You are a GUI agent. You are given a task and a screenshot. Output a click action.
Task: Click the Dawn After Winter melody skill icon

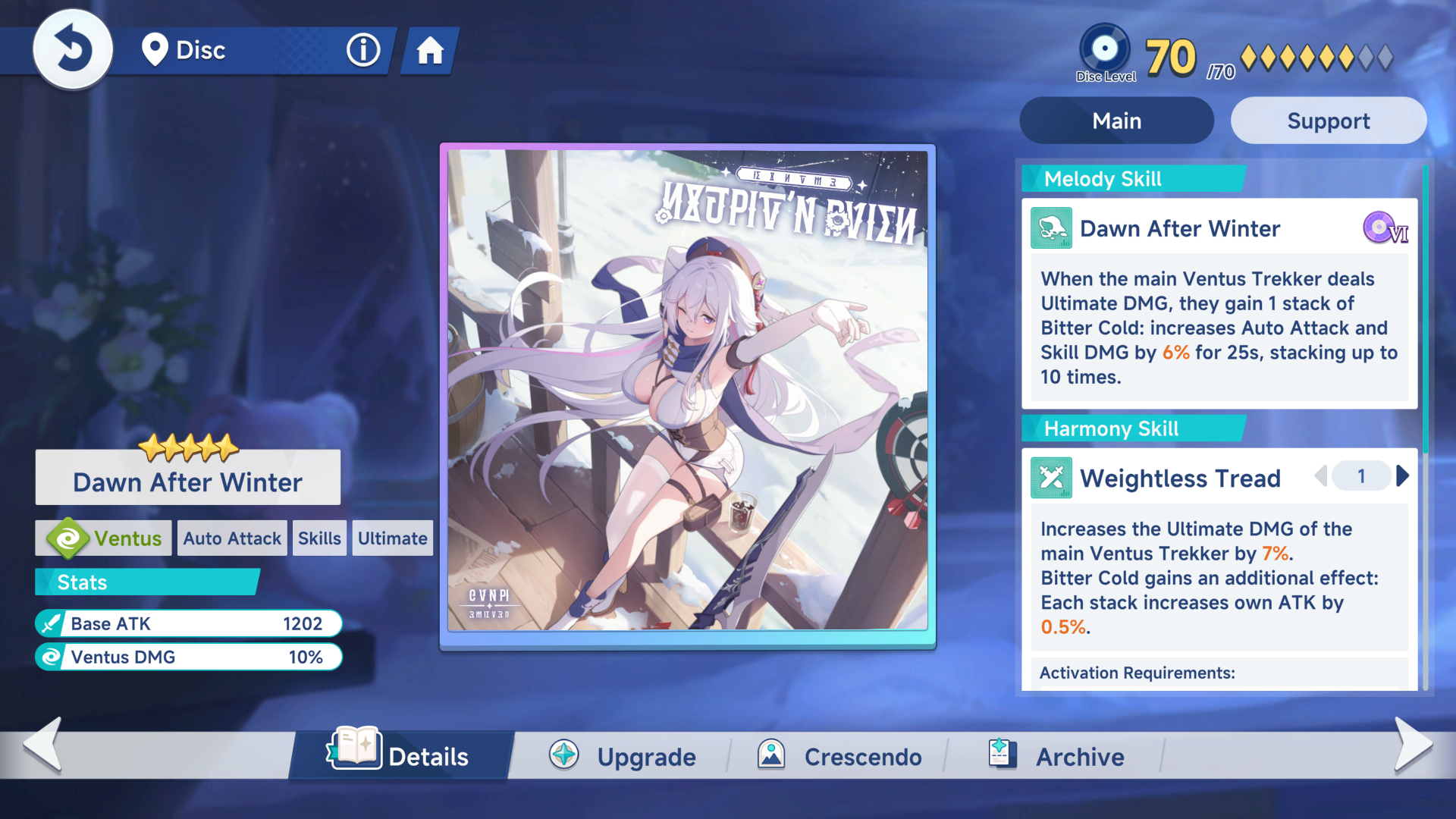(x=1051, y=227)
